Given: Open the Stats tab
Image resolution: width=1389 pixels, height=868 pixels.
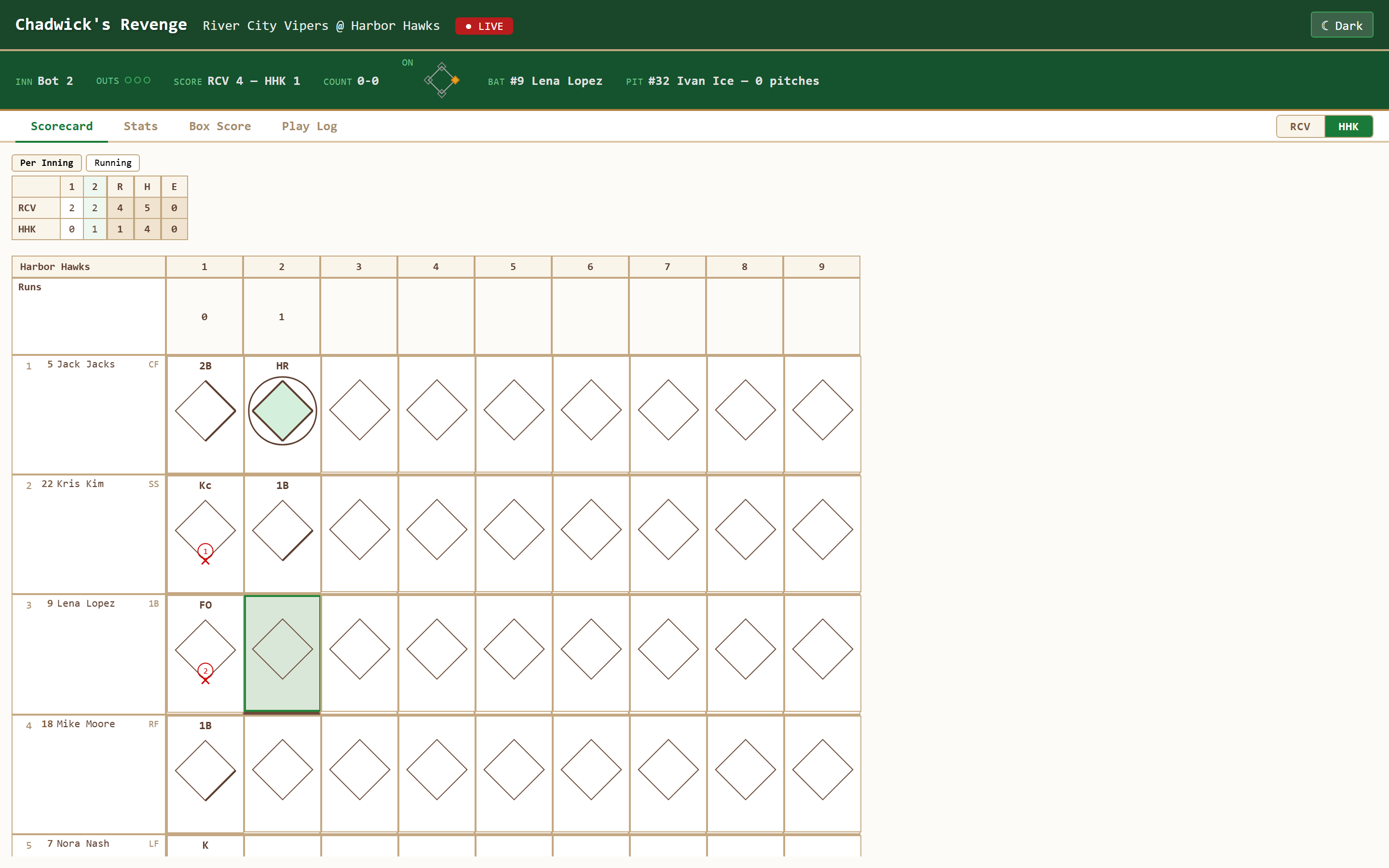Looking at the screenshot, I should click(x=141, y=126).
